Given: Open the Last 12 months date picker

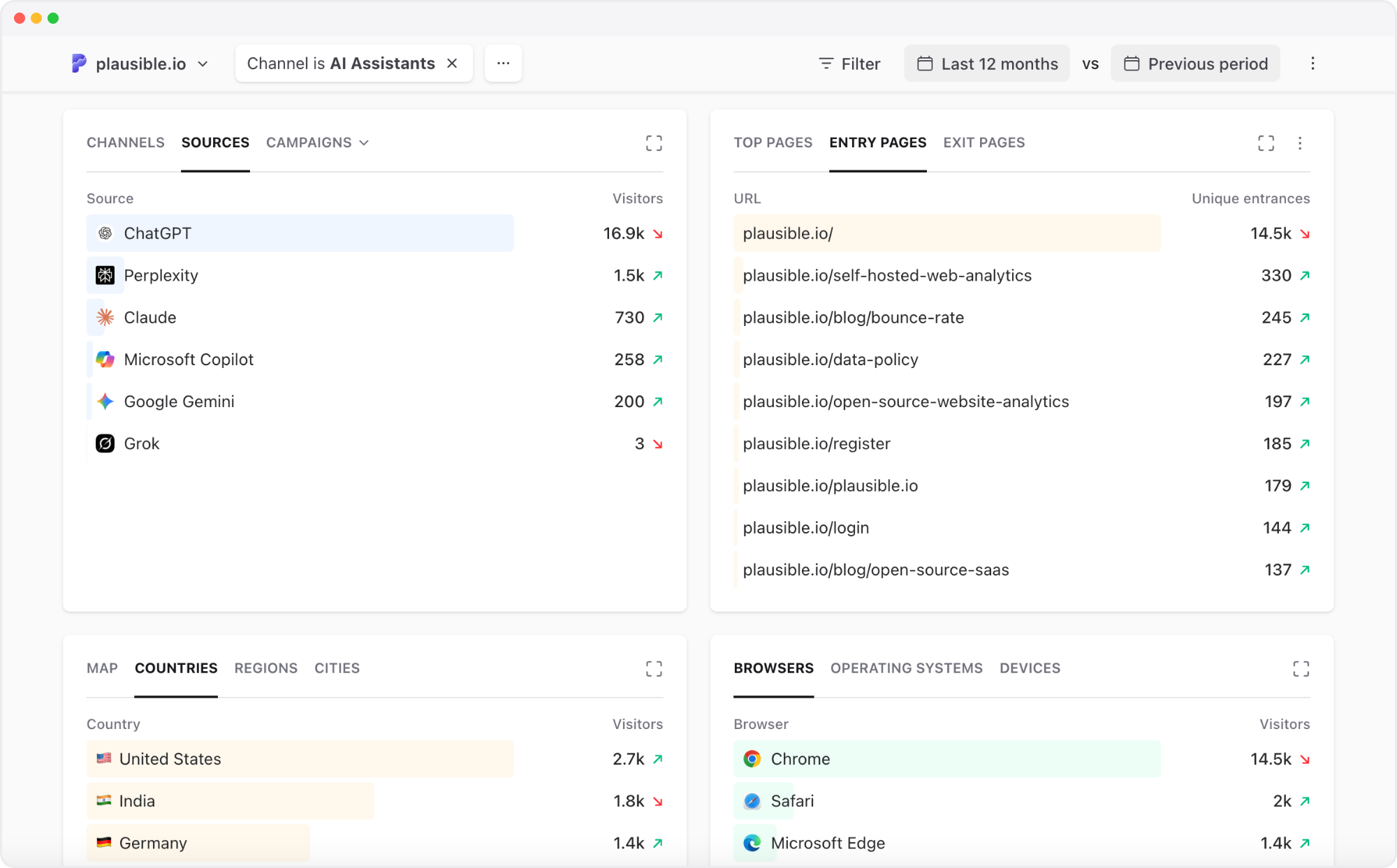Looking at the screenshot, I should (987, 64).
